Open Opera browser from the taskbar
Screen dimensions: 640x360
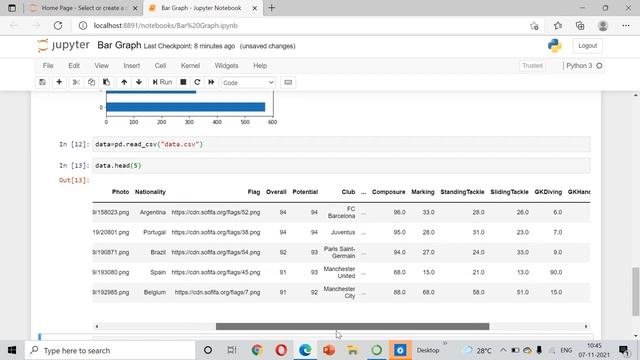coord(281,350)
